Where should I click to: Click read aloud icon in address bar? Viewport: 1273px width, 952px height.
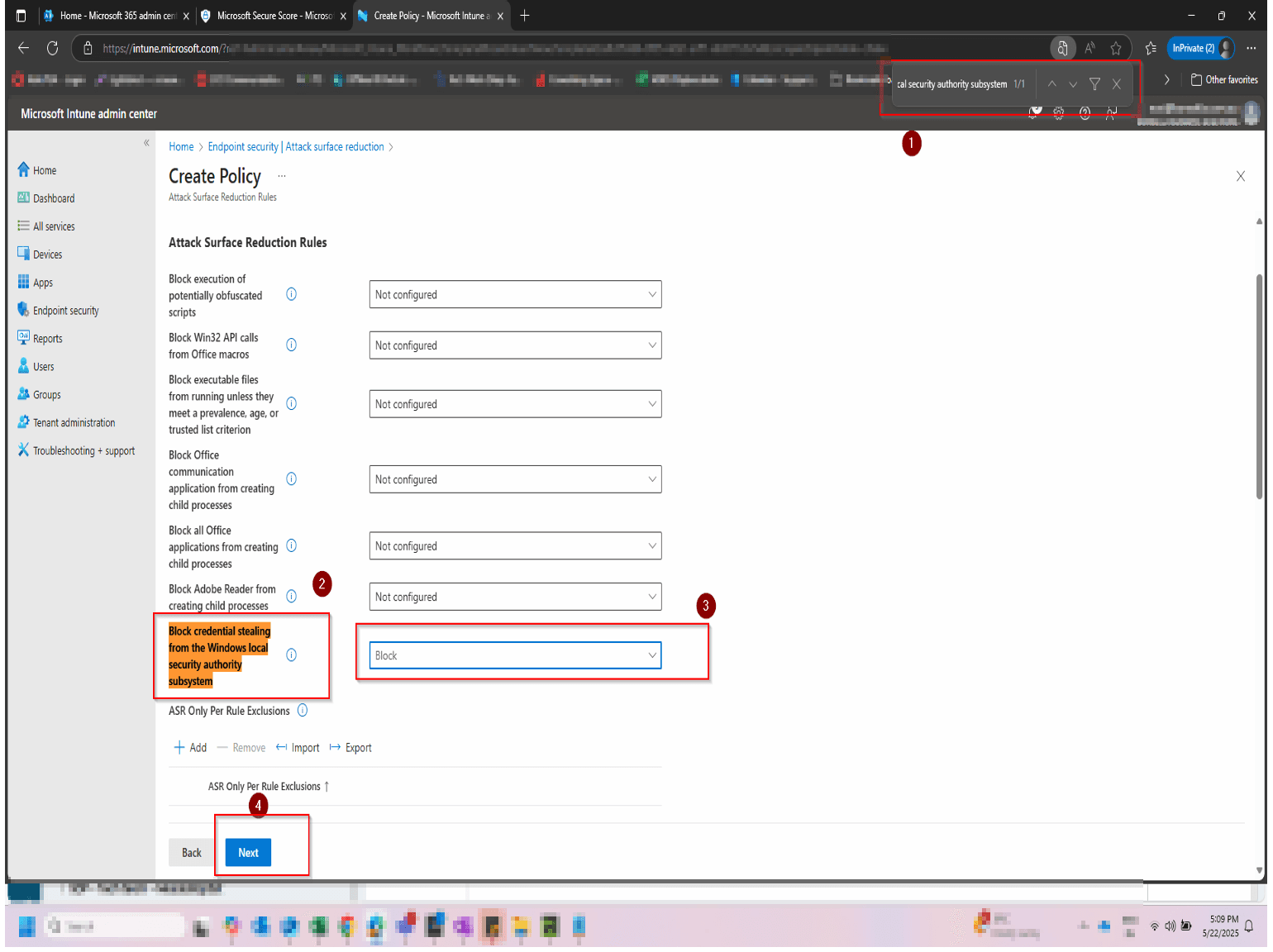(1090, 48)
